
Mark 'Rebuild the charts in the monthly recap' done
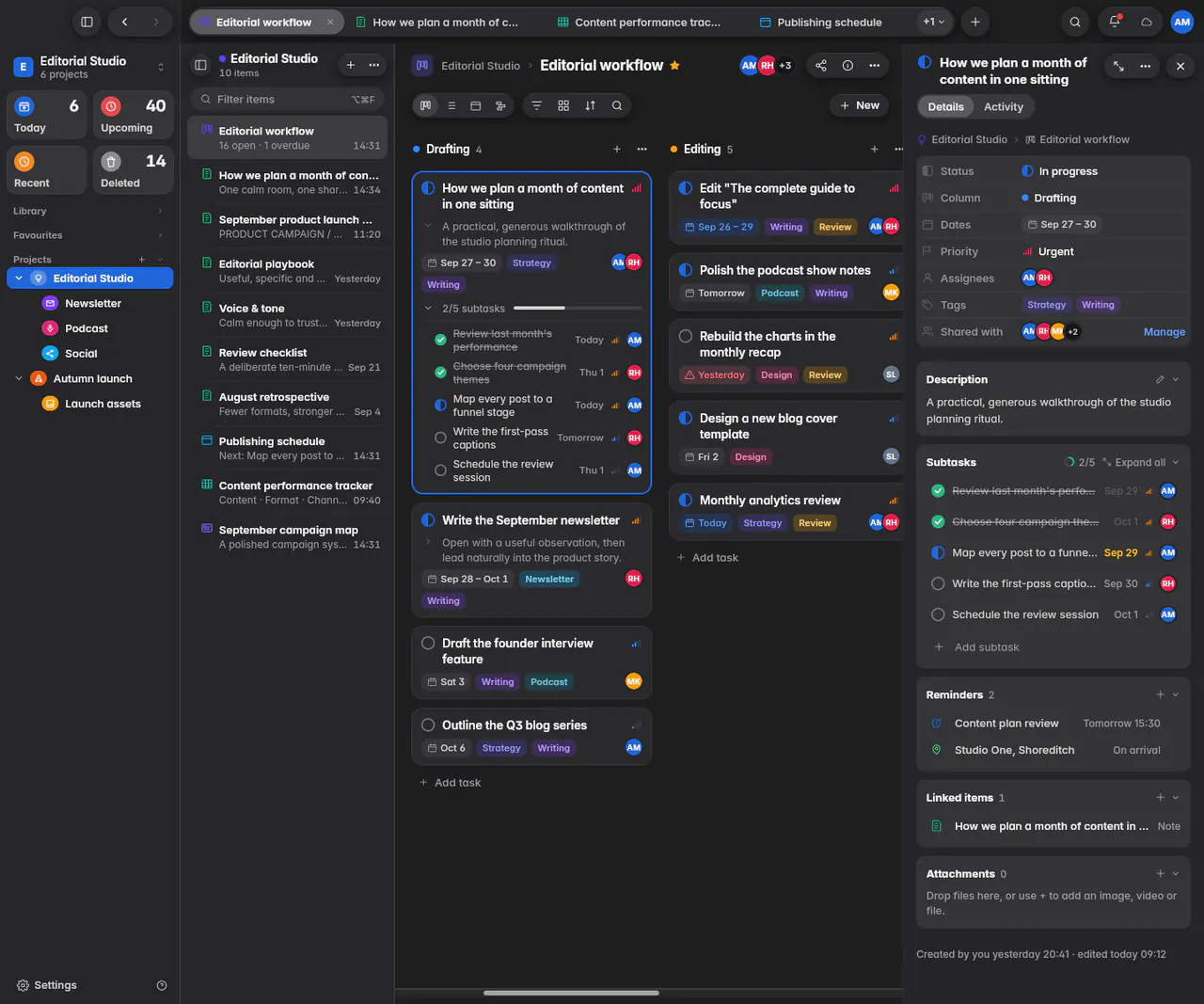(x=686, y=336)
